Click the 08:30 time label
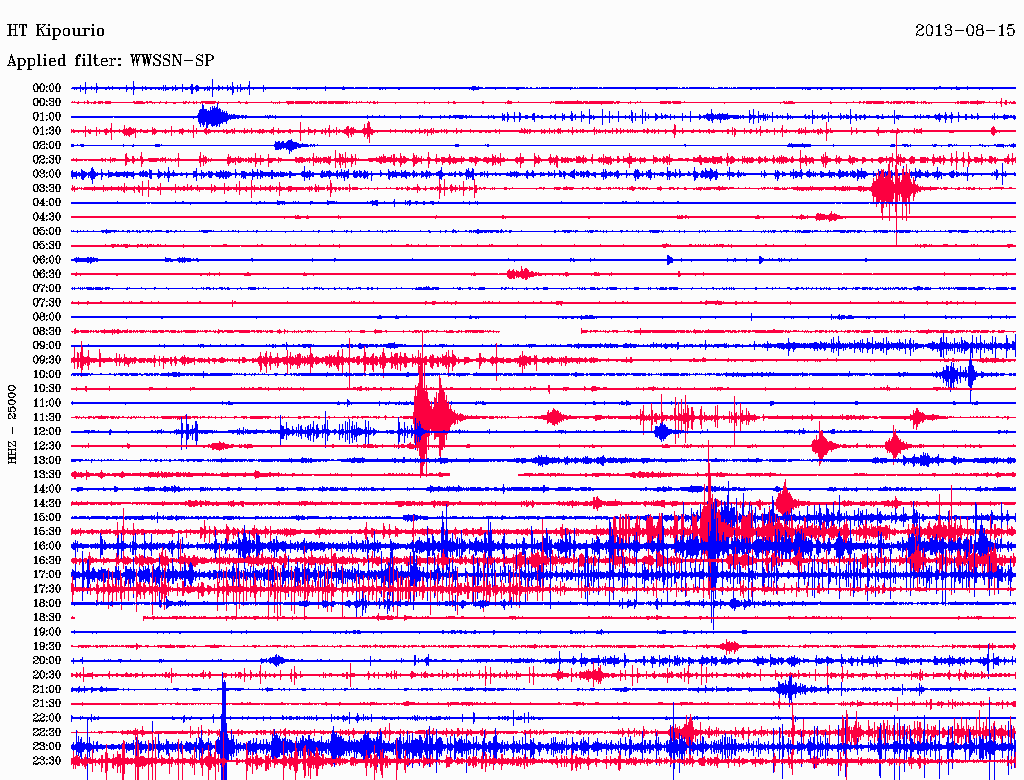 point(47,332)
